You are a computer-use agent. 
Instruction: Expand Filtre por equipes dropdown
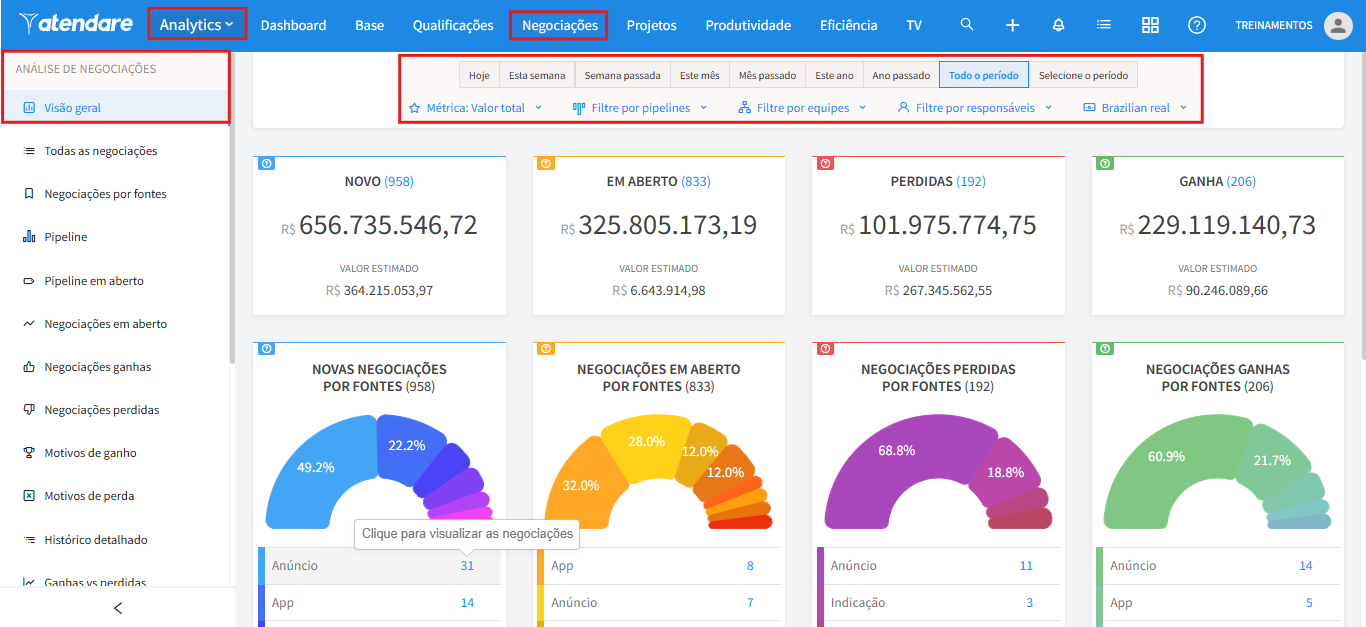pyautogui.click(x=803, y=107)
